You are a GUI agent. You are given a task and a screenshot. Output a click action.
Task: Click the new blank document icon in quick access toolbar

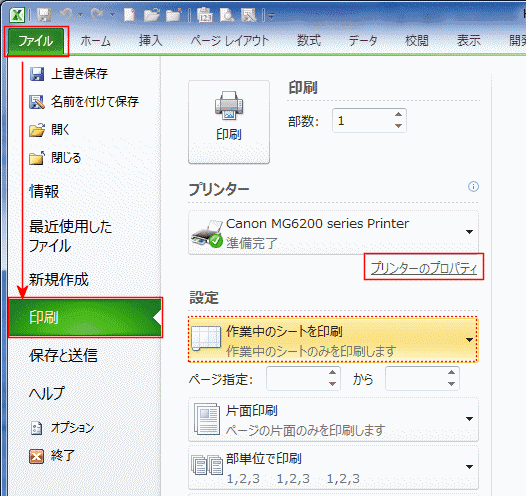click(x=129, y=15)
